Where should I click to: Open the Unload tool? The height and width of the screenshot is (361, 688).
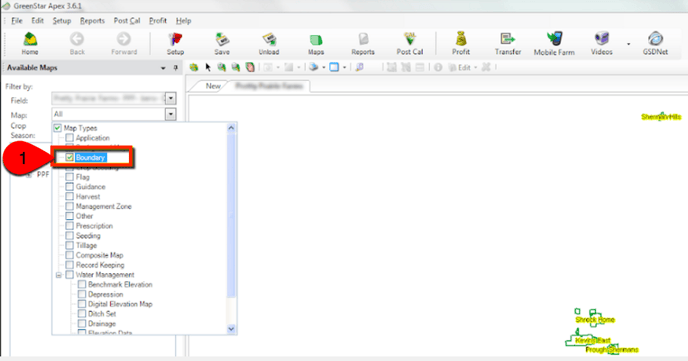[x=269, y=43]
